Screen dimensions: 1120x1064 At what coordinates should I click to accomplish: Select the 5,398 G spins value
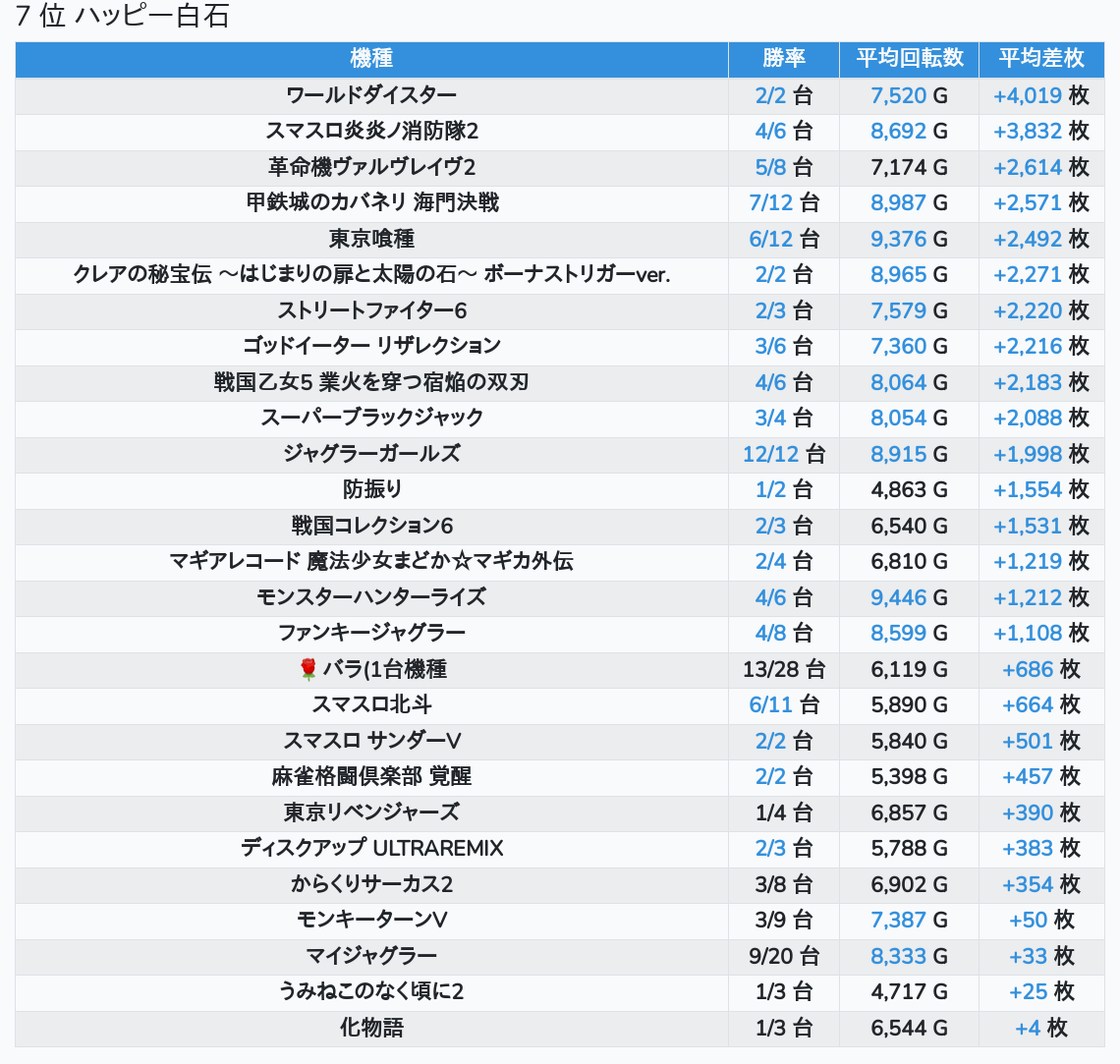click(910, 776)
